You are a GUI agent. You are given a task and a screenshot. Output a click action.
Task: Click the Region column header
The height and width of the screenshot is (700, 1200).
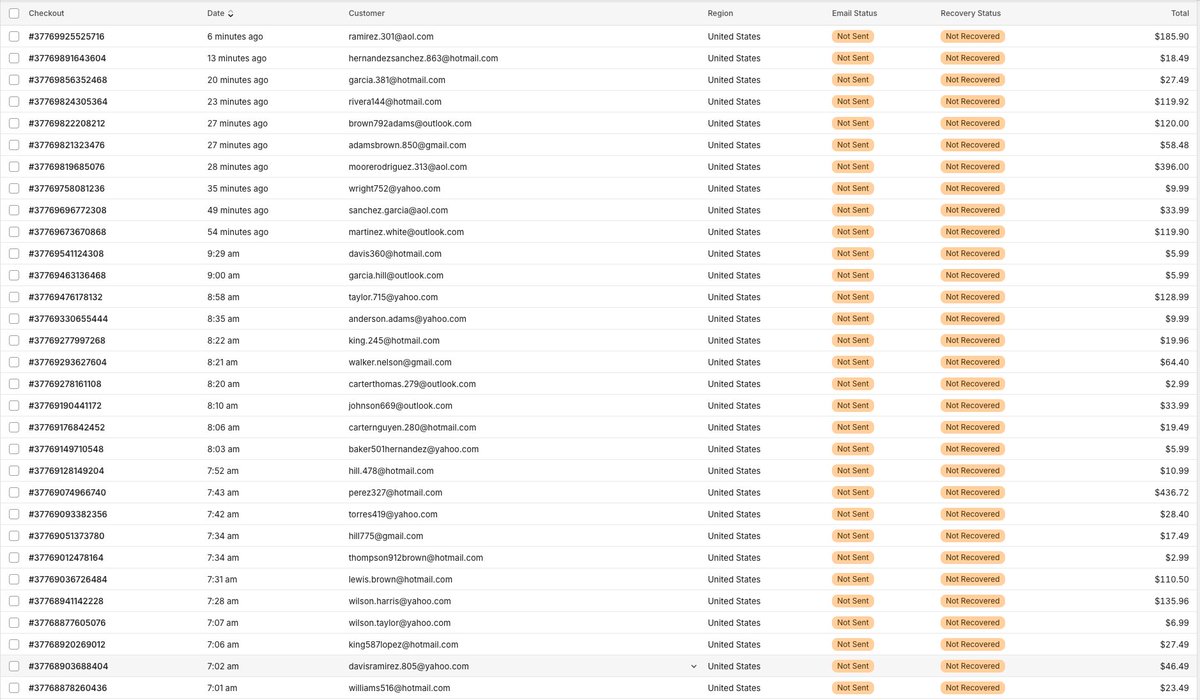(720, 14)
